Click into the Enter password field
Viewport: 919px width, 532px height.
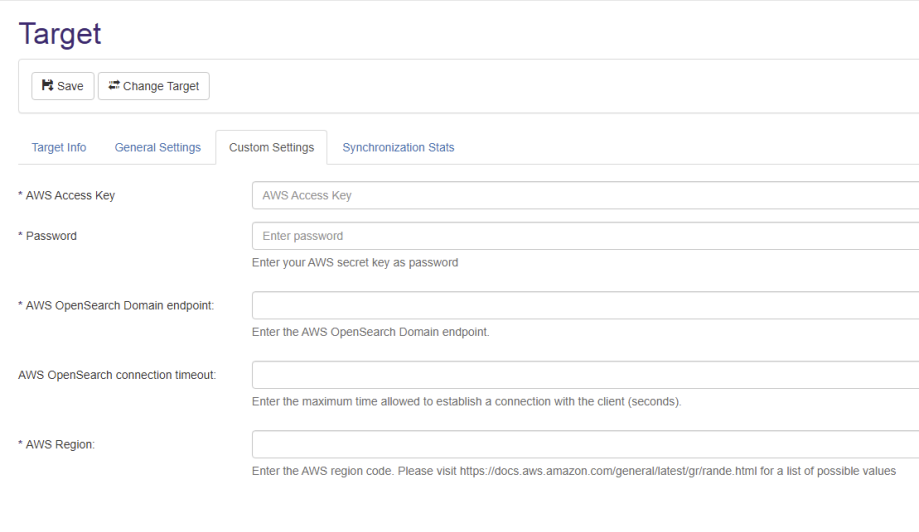(586, 236)
